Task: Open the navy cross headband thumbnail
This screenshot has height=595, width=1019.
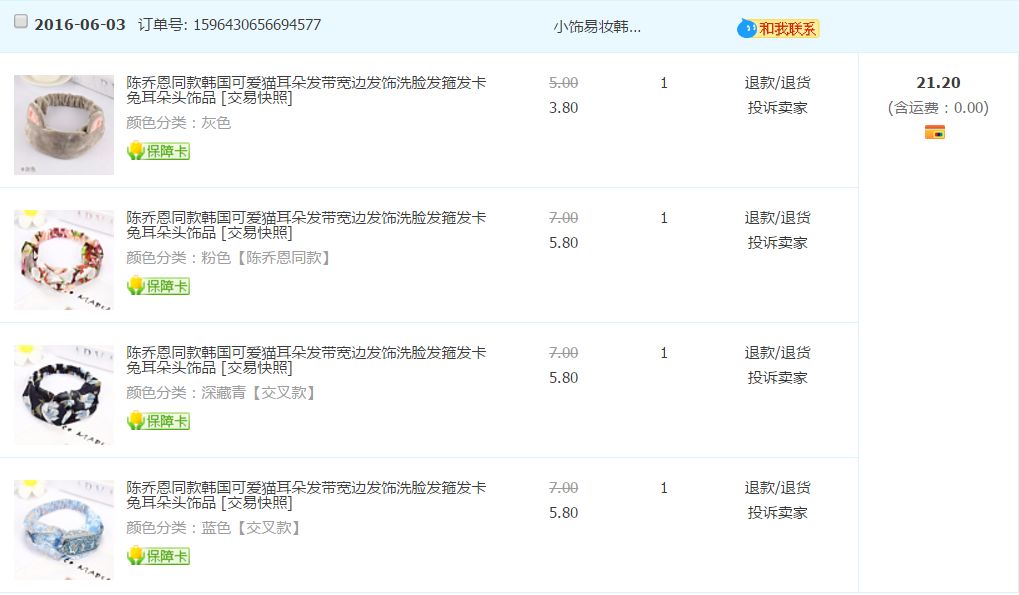Action: click(64, 395)
